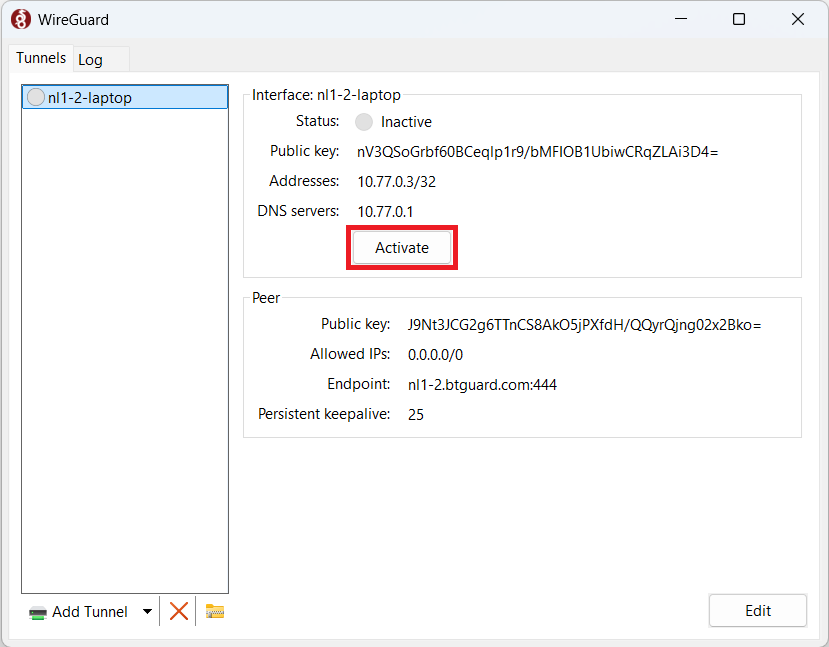The width and height of the screenshot is (829, 647).
Task: Switch to the Tunnels tab
Action: [x=41, y=59]
